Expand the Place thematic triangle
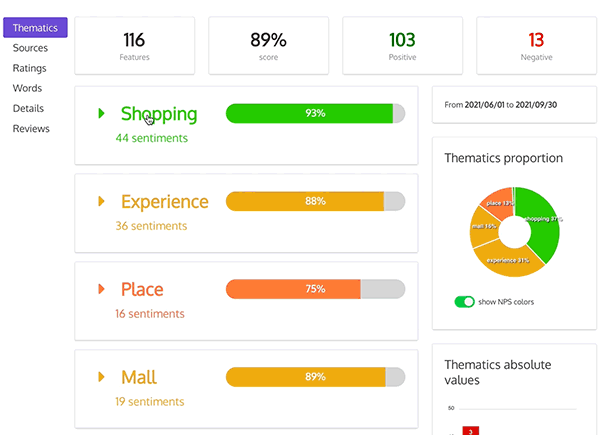The image size is (600, 435). tap(101, 289)
